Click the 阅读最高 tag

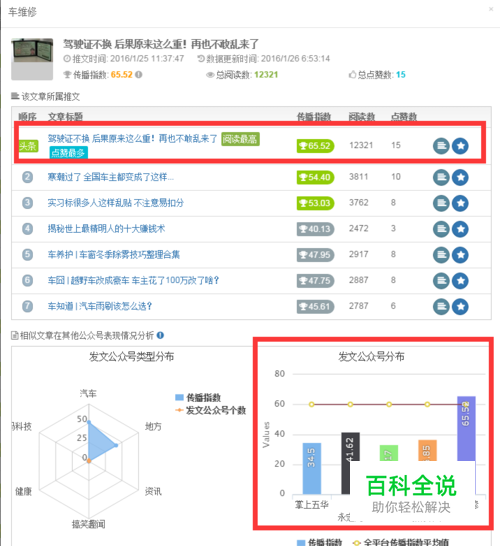pos(240,139)
